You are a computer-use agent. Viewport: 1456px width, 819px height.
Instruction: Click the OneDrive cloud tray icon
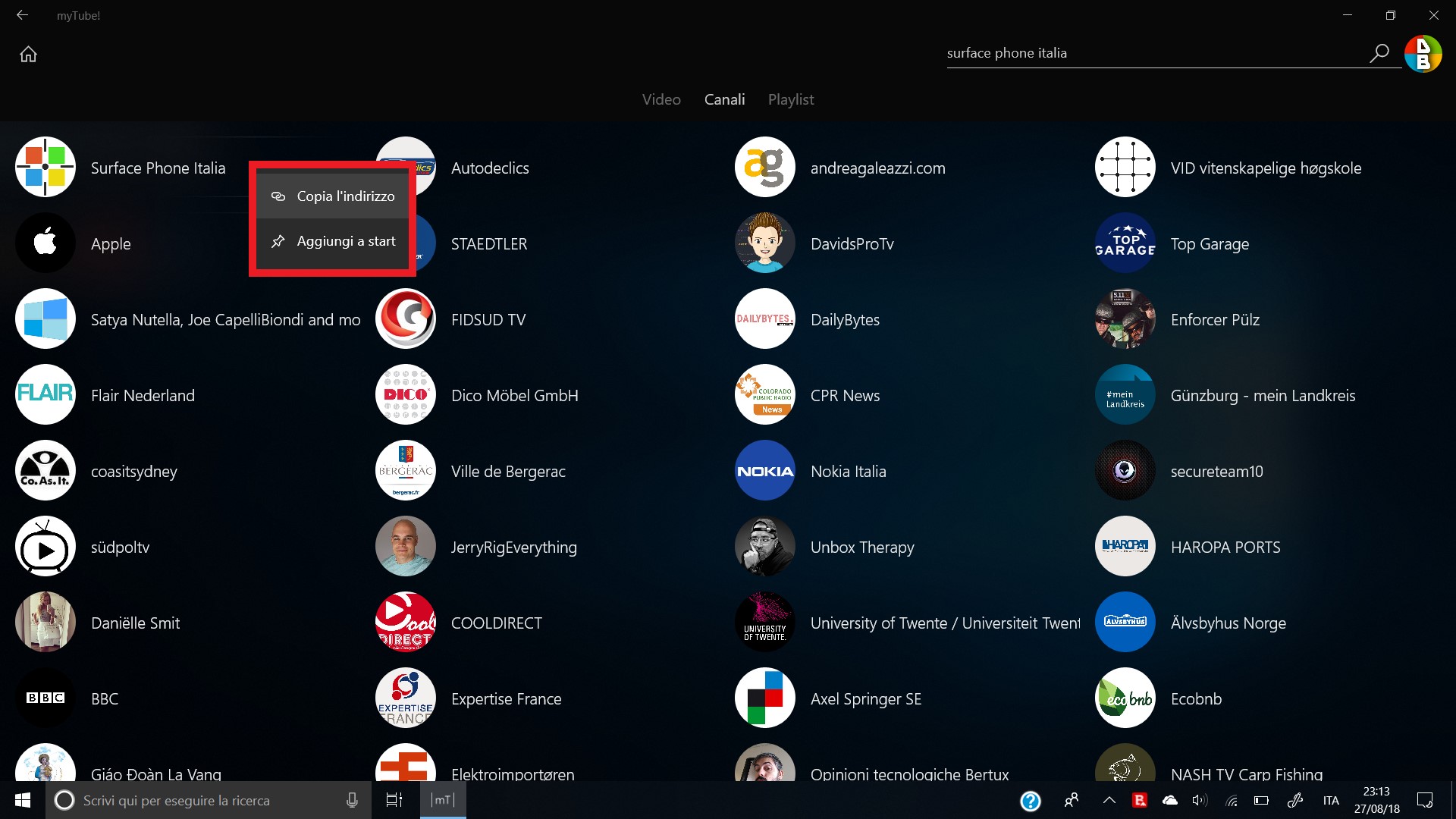(x=1170, y=800)
